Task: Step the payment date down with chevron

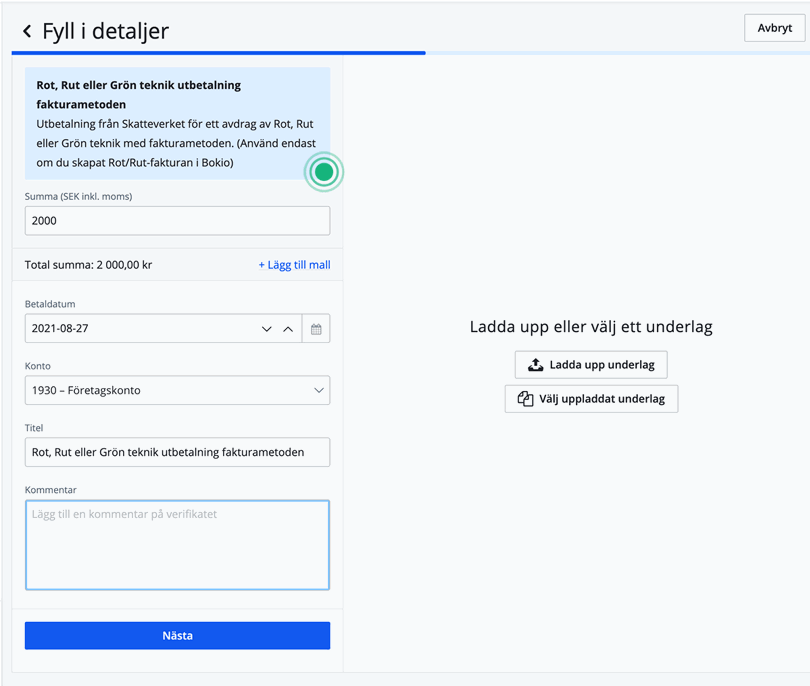Action: (267, 329)
